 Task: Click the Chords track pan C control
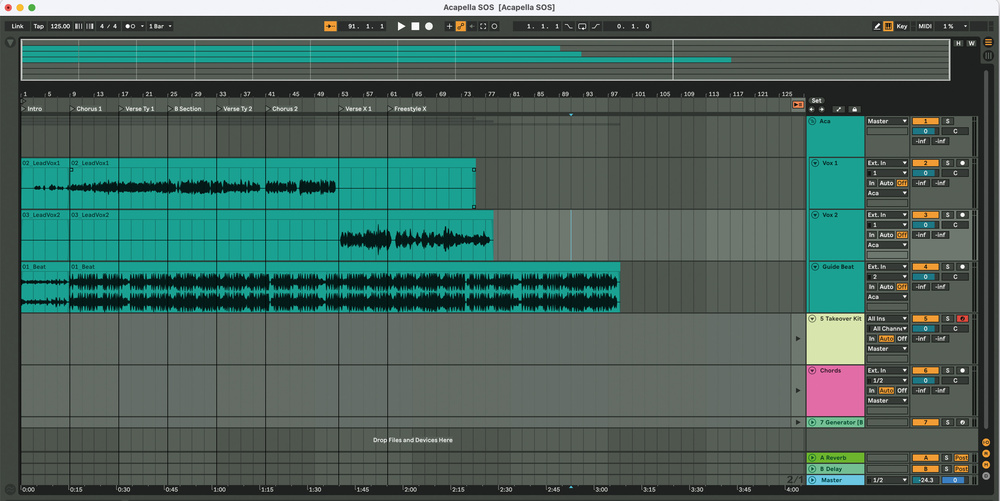click(x=955, y=381)
